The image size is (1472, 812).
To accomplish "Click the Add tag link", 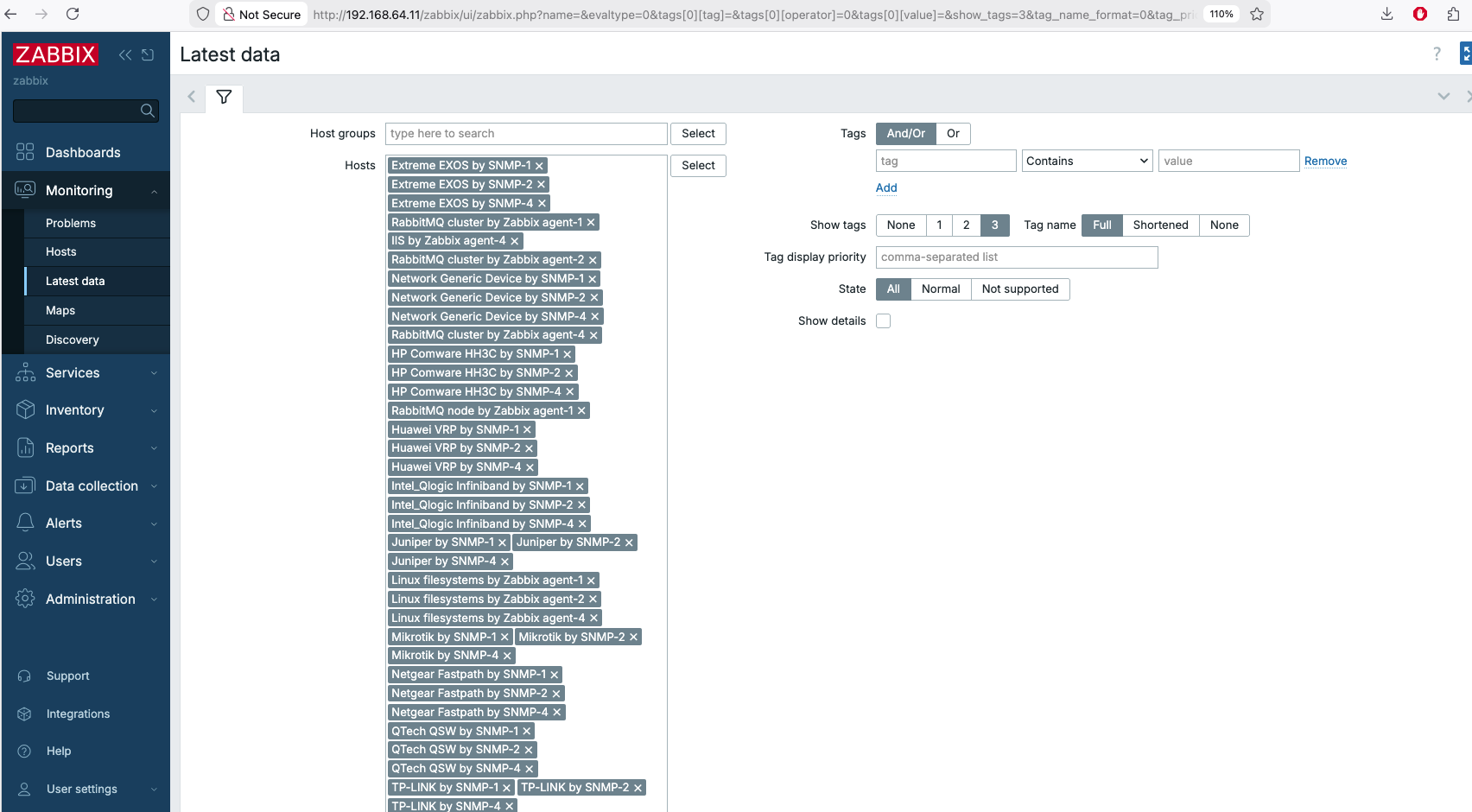I will pos(886,187).
